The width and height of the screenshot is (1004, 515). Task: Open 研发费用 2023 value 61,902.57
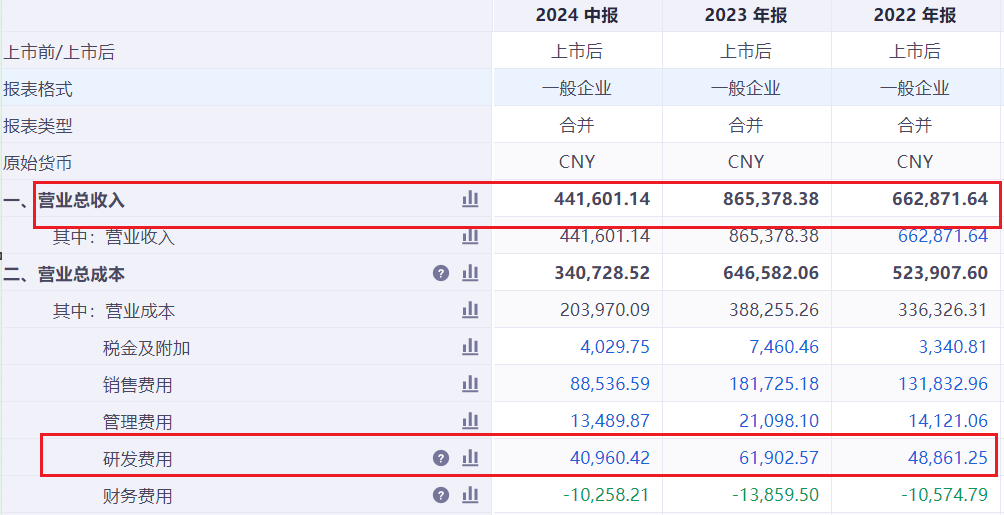click(779, 458)
